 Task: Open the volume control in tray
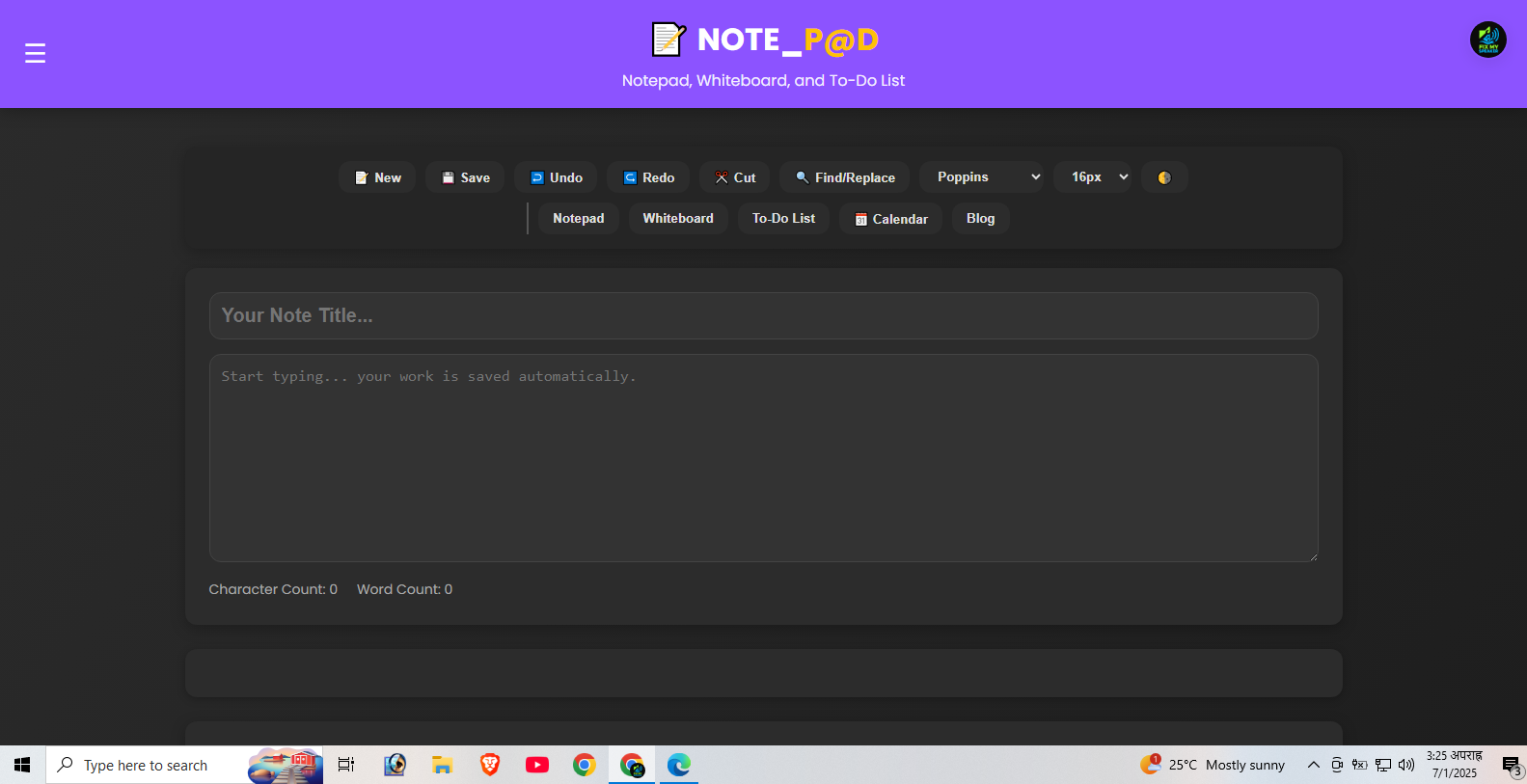pyautogui.click(x=1406, y=765)
